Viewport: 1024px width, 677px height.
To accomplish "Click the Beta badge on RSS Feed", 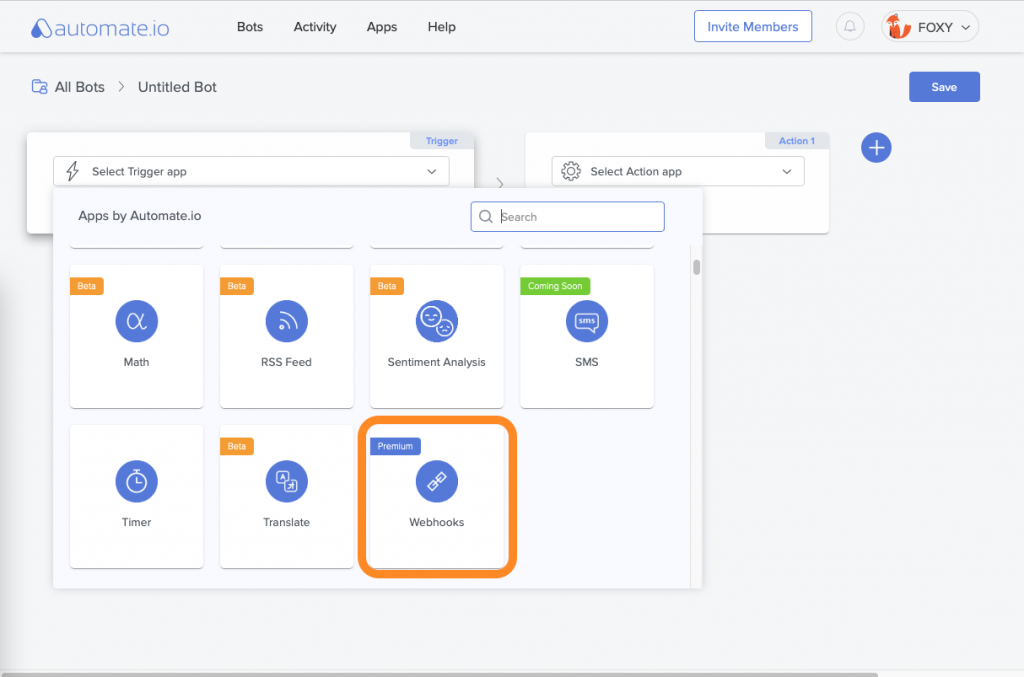I will (236, 286).
